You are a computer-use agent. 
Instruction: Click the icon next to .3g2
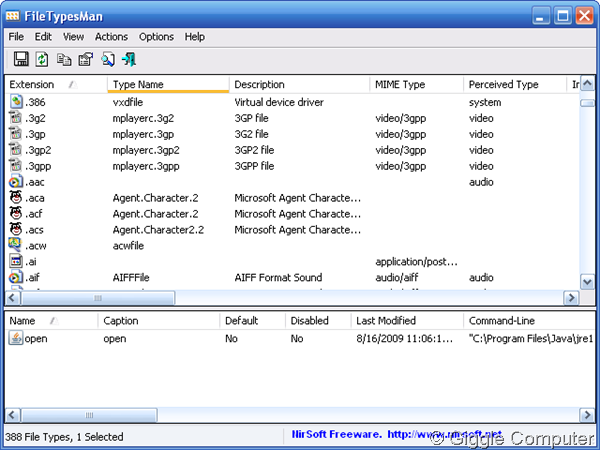[x=16, y=118]
